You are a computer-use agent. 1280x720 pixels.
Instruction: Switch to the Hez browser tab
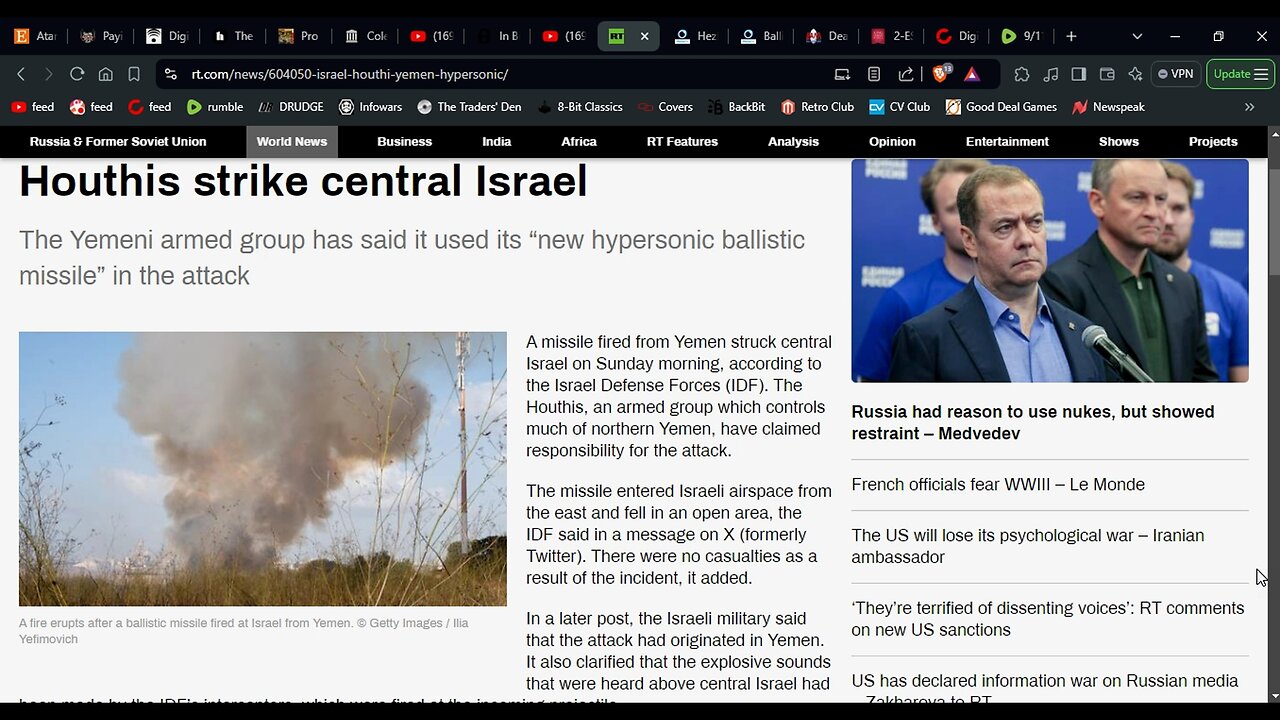point(696,36)
